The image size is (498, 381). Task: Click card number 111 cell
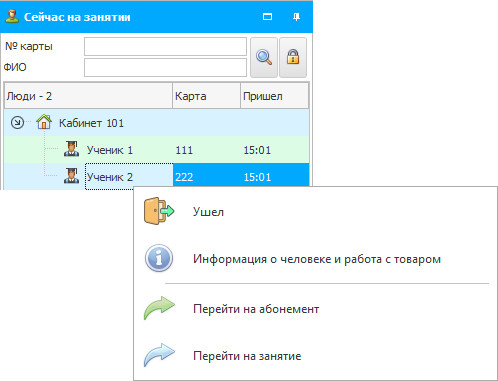point(184,150)
